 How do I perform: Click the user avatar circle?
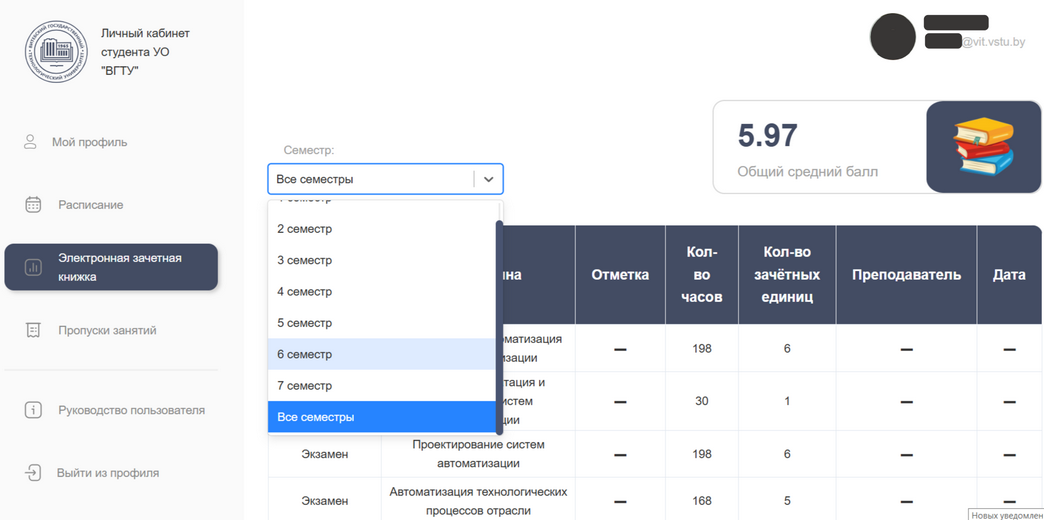click(x=892, y=37)
